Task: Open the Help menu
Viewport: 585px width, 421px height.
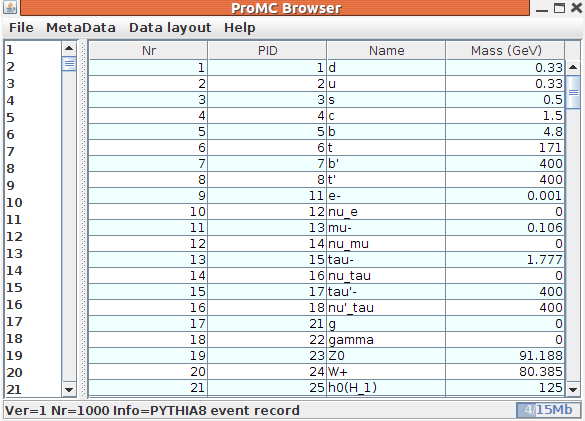Action: pyautogui.click(x=240, y=28)
